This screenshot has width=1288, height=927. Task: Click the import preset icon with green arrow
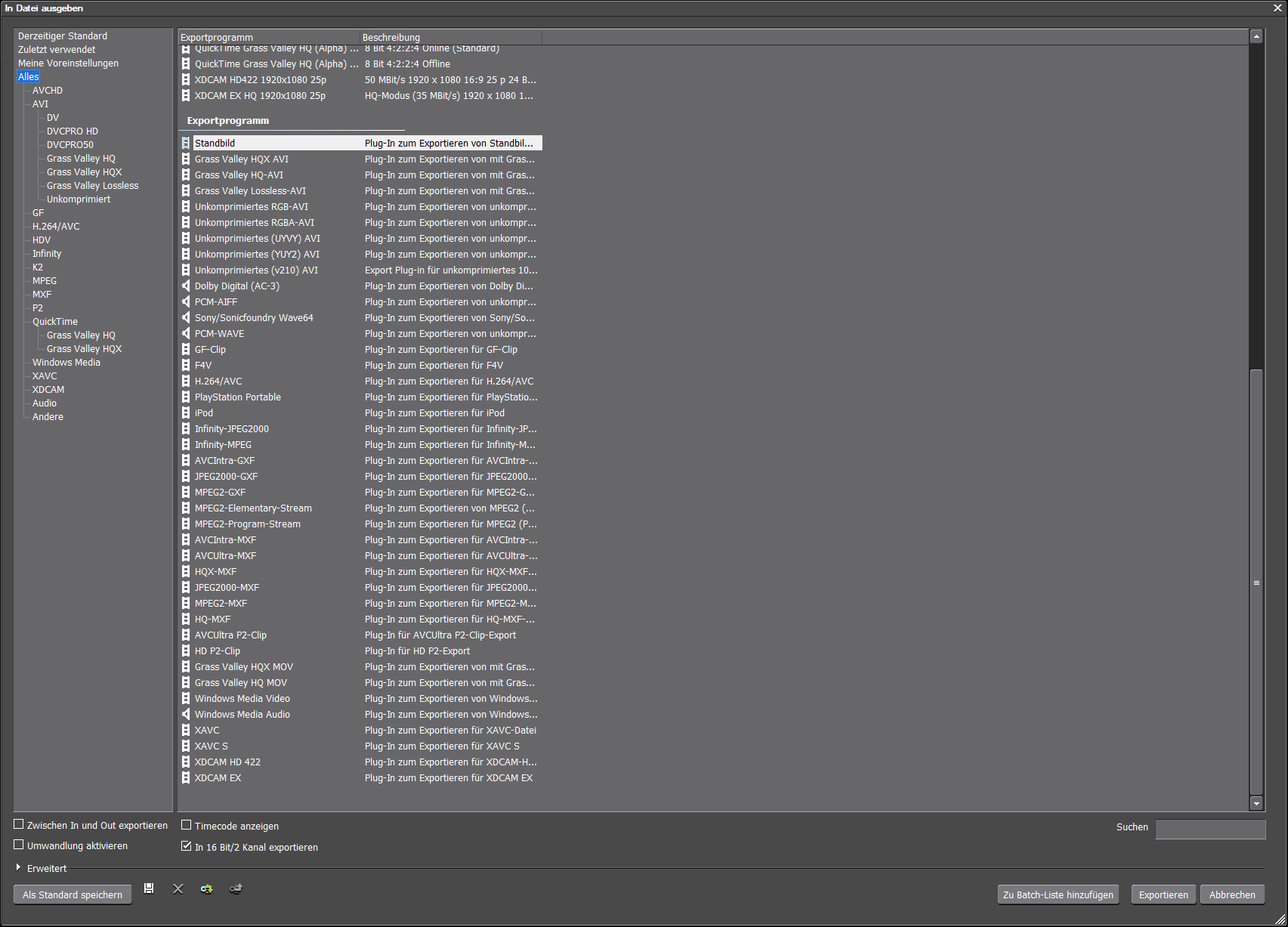click(206, 888)
